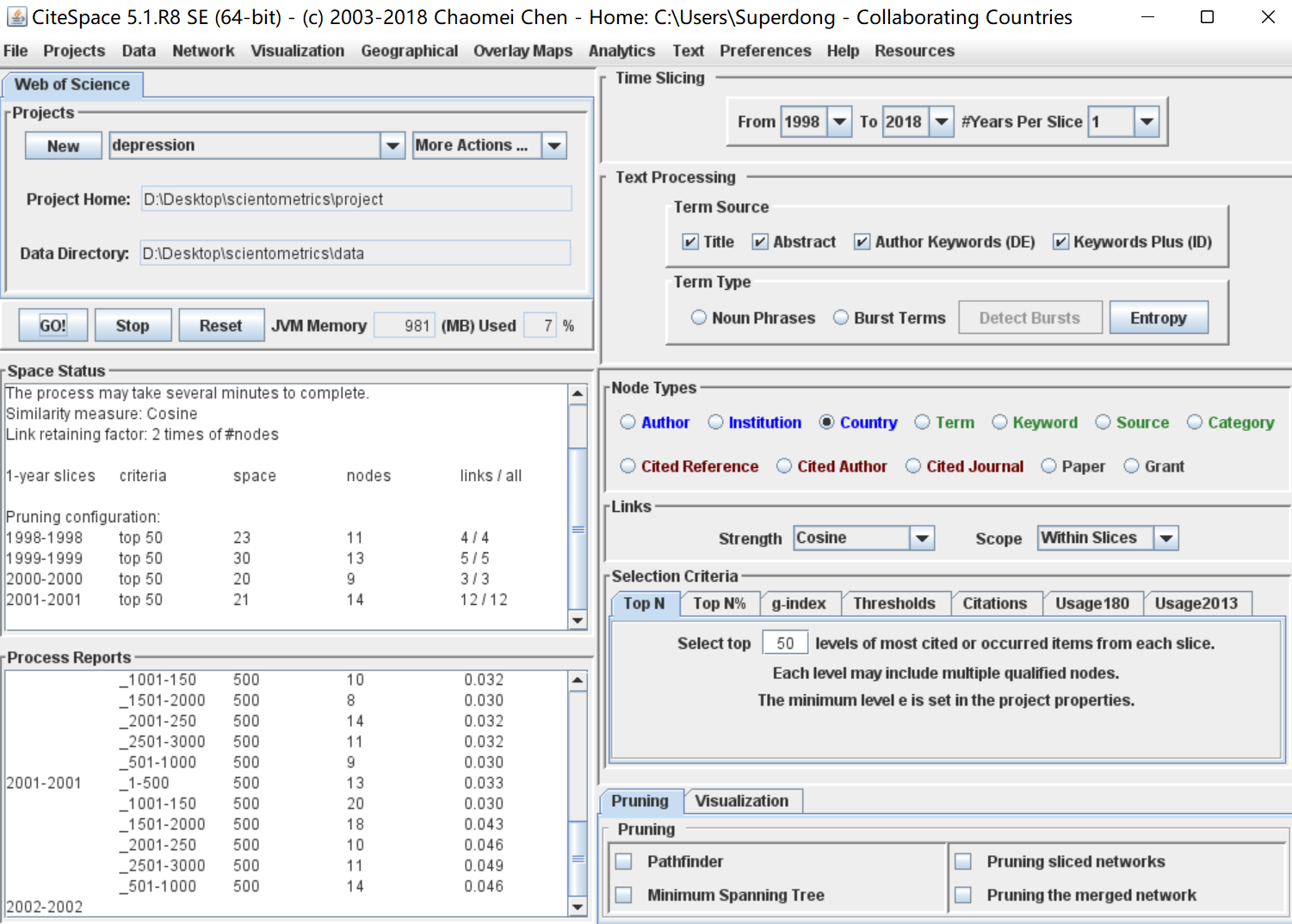Click the Reset button

(x=221, y=325)
